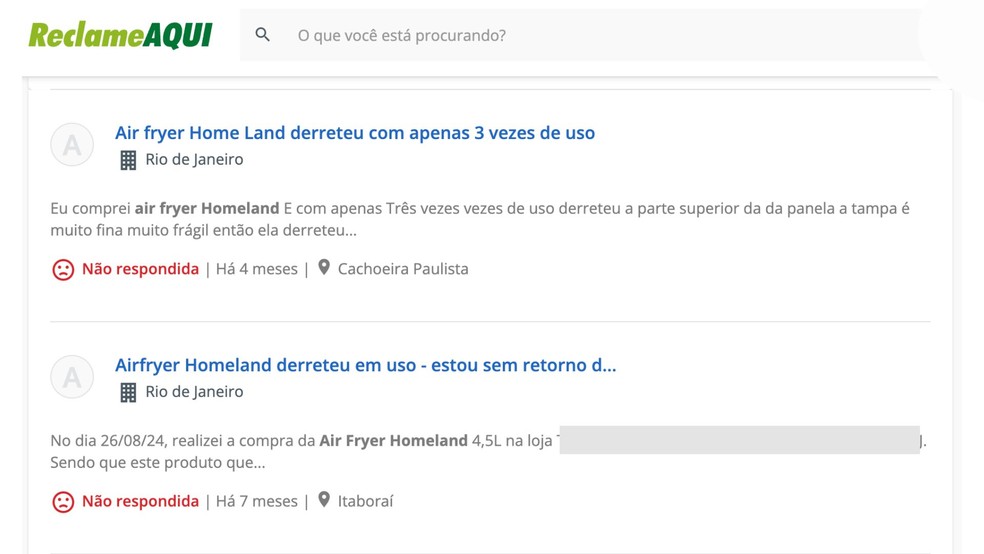This screenshot has height=554, width=984.
Task: Click location pin icon next to Itaboraí
Action: pyautogui.click(x=324, y=499)
